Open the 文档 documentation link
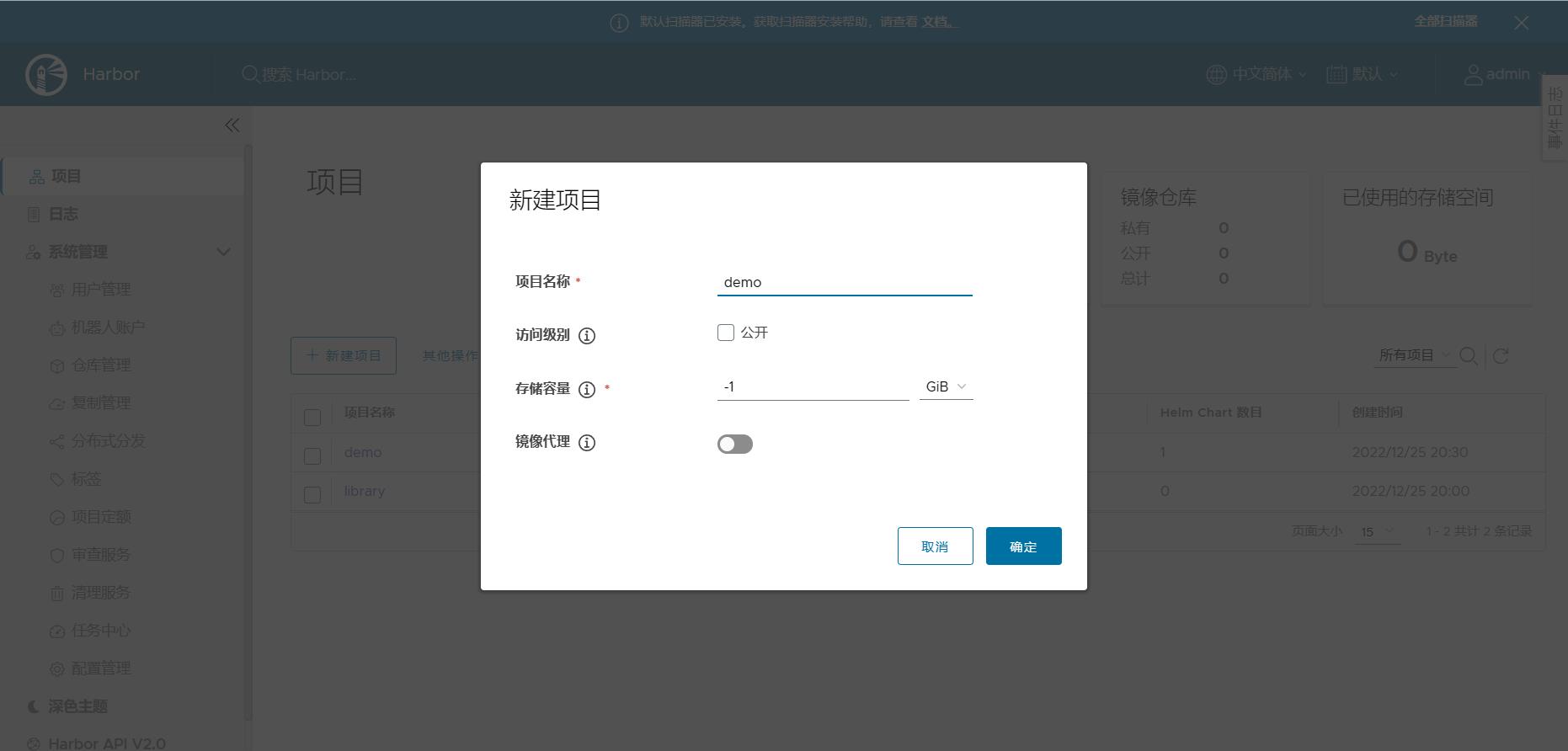The image size is (1568, 751). [x=938, y=22]
